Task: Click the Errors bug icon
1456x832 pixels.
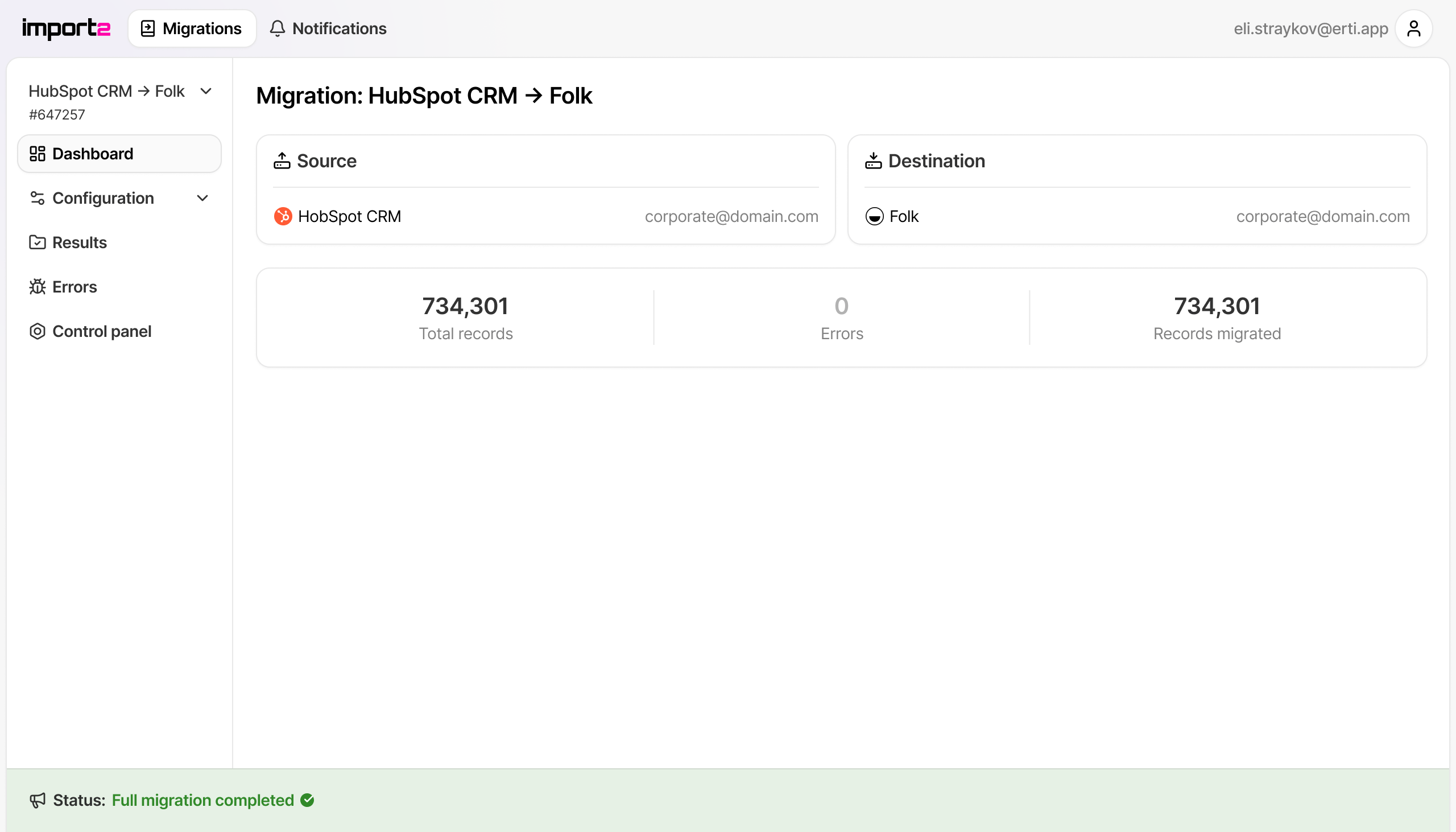Action: pos(38,287)
